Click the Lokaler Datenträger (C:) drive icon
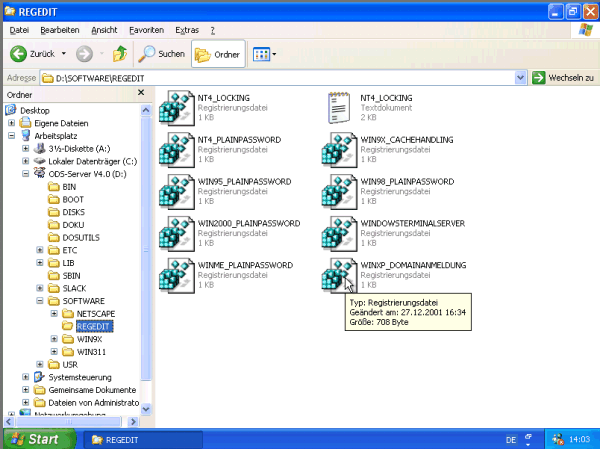This screenshot has height=449, width=600. [40, 161]
